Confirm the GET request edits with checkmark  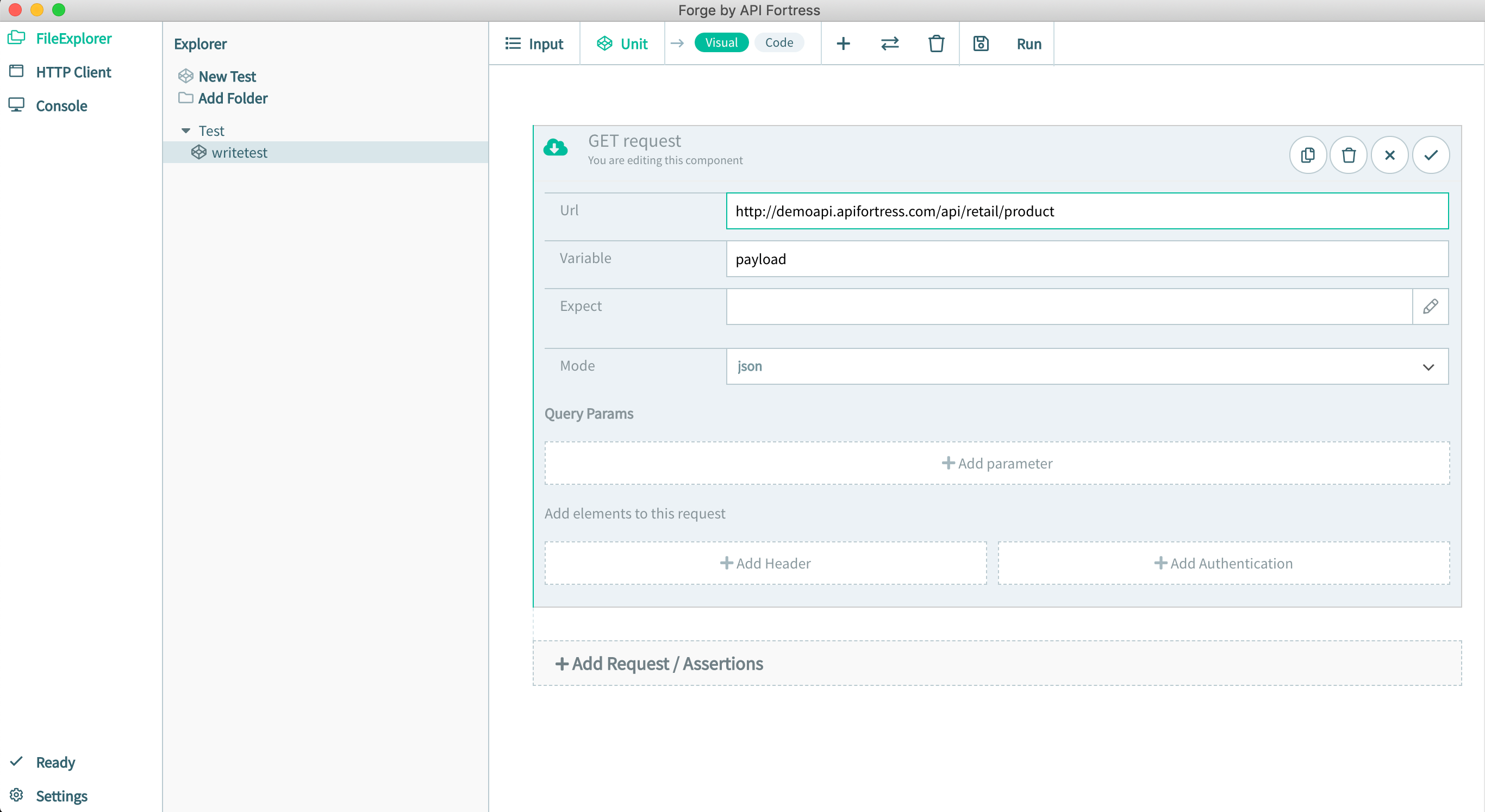coord(1431,154)
